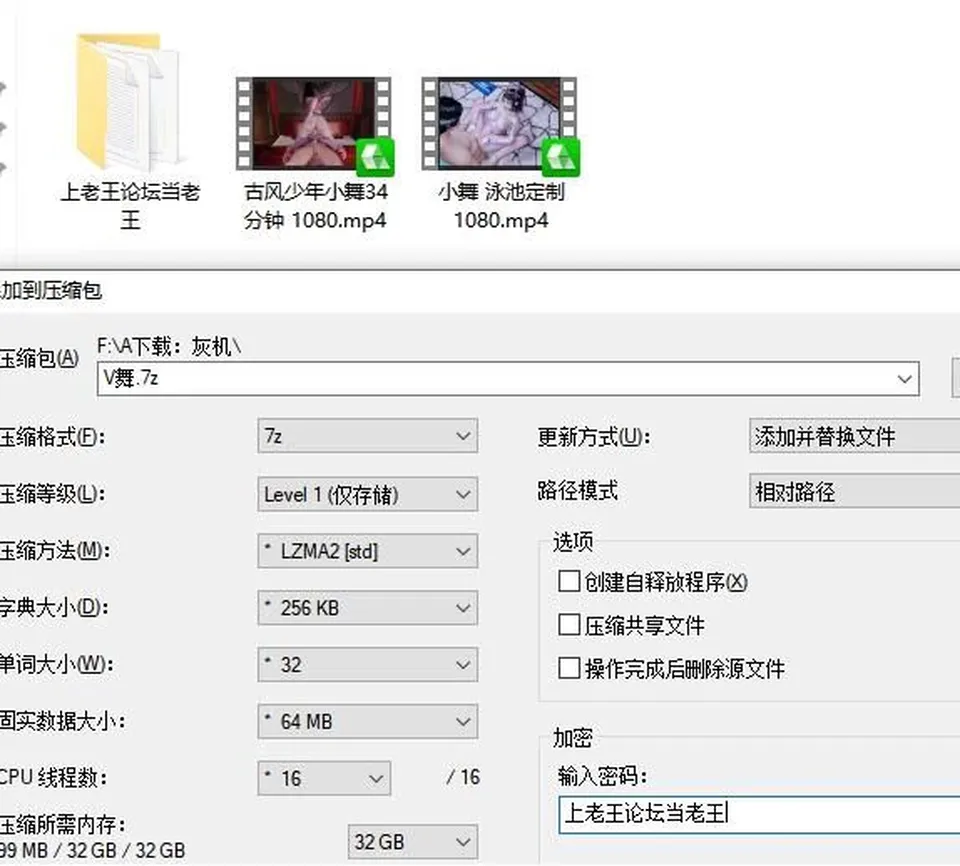Open the CPU 线程数 16 dropdown
The image size is (960, 866).
pyautogui.click(x=324, y=778)
